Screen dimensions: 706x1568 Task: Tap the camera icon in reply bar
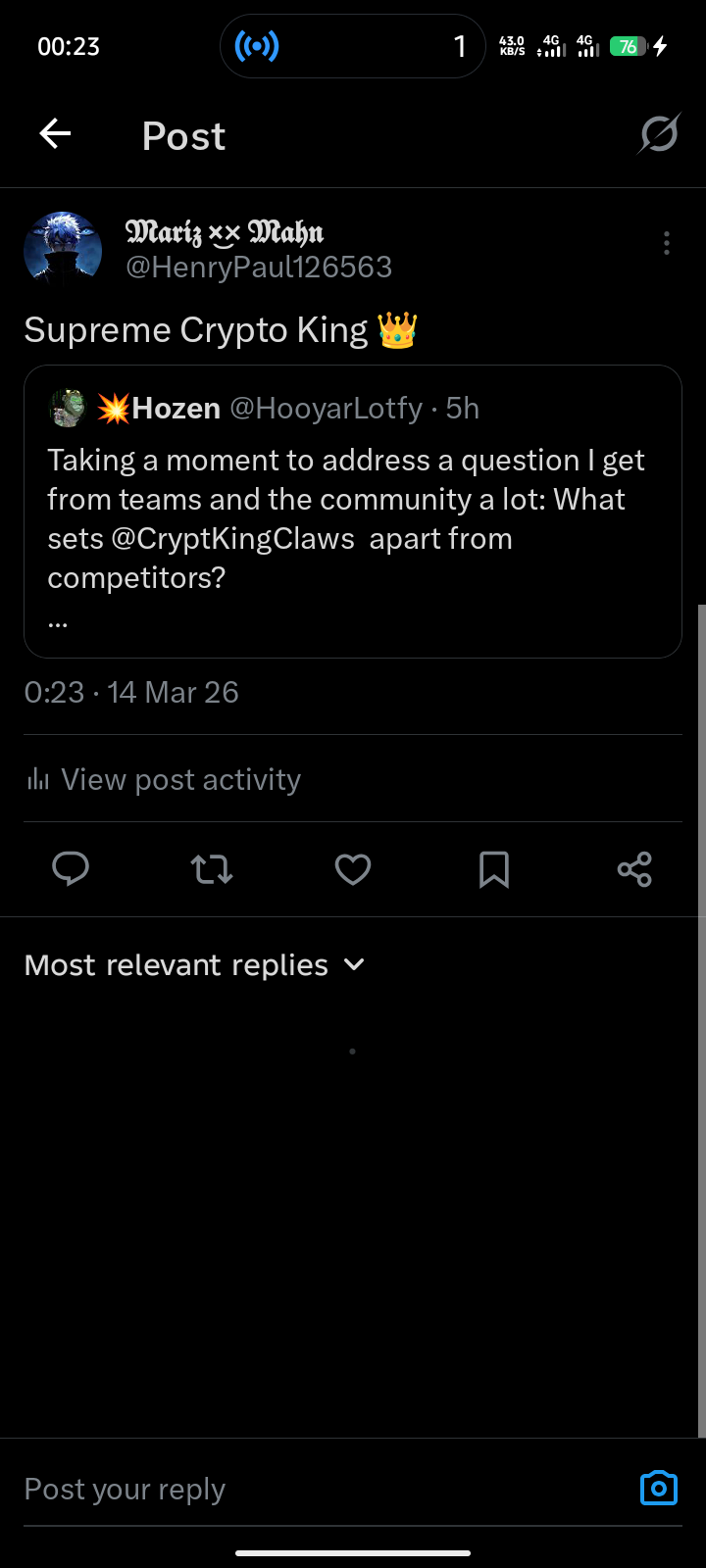coord(659,1488)
